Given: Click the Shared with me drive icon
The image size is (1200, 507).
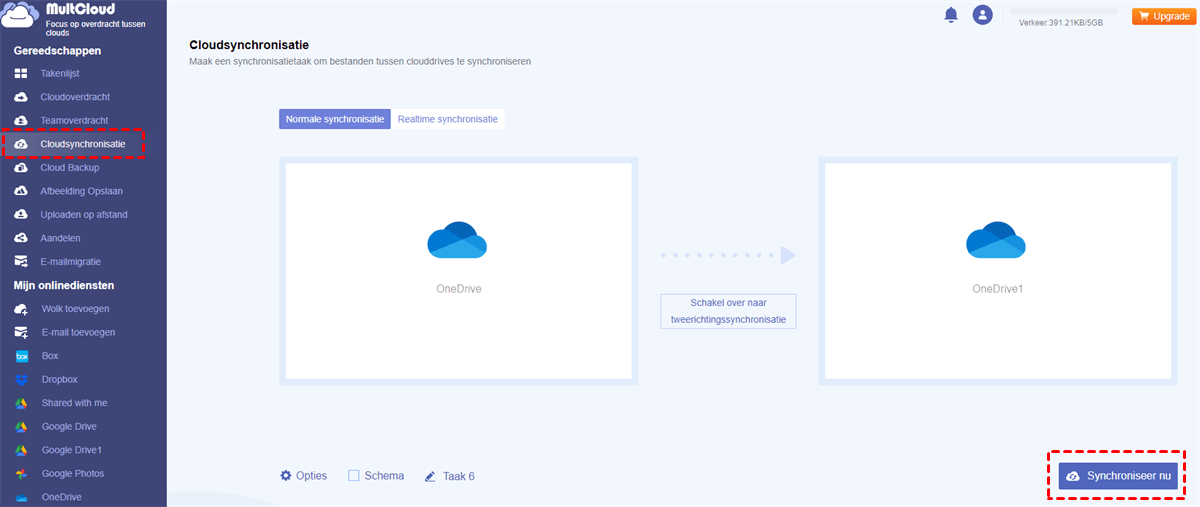Looking at the screenshot, I should coord(21,403).
